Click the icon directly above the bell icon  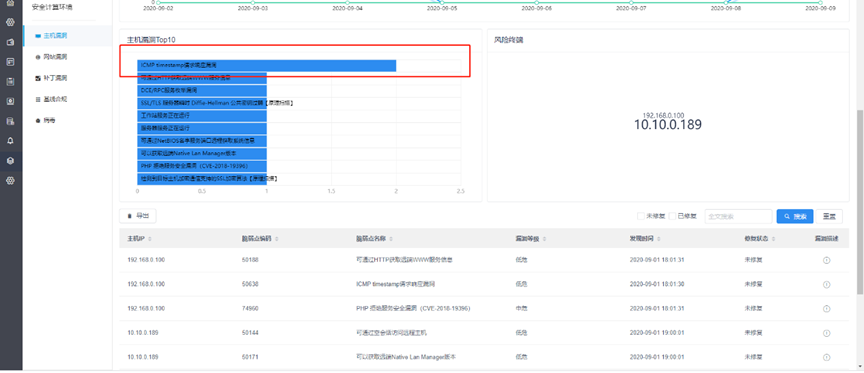tap(10, 121)
